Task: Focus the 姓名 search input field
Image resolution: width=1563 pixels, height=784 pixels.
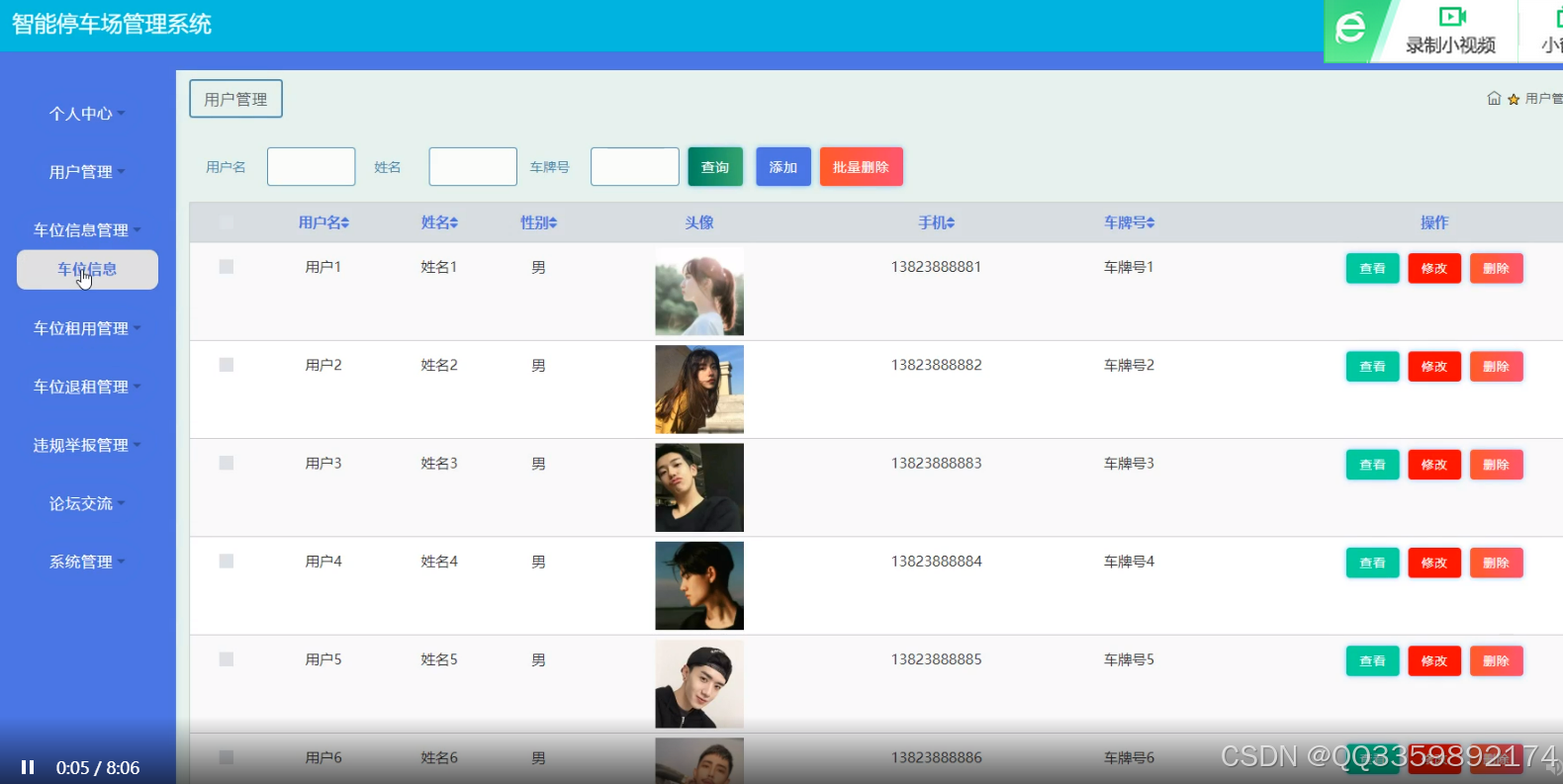Action: (473, 167)
